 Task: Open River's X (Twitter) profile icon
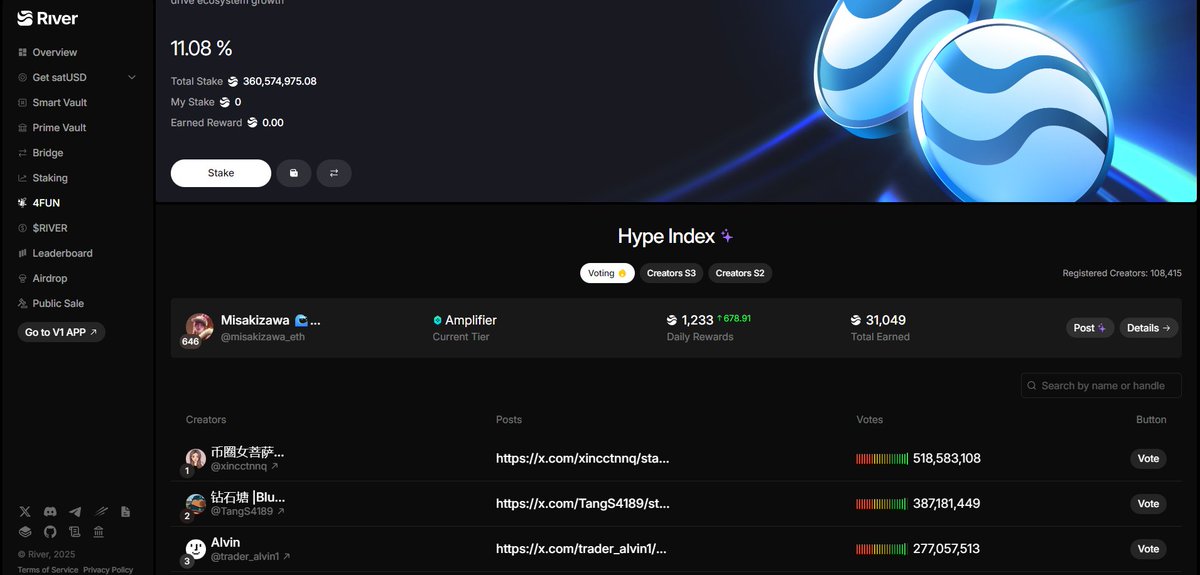[25, 512]
